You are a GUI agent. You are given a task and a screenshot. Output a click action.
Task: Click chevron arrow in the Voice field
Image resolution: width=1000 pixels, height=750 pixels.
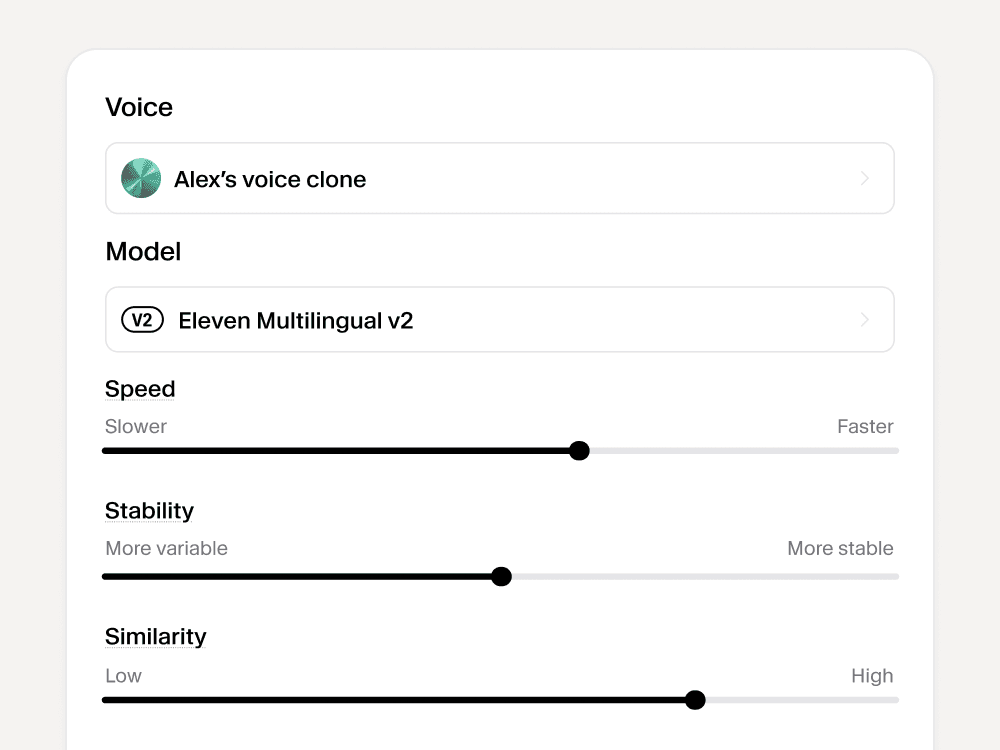pyautogui.click(x=865, y=178)
